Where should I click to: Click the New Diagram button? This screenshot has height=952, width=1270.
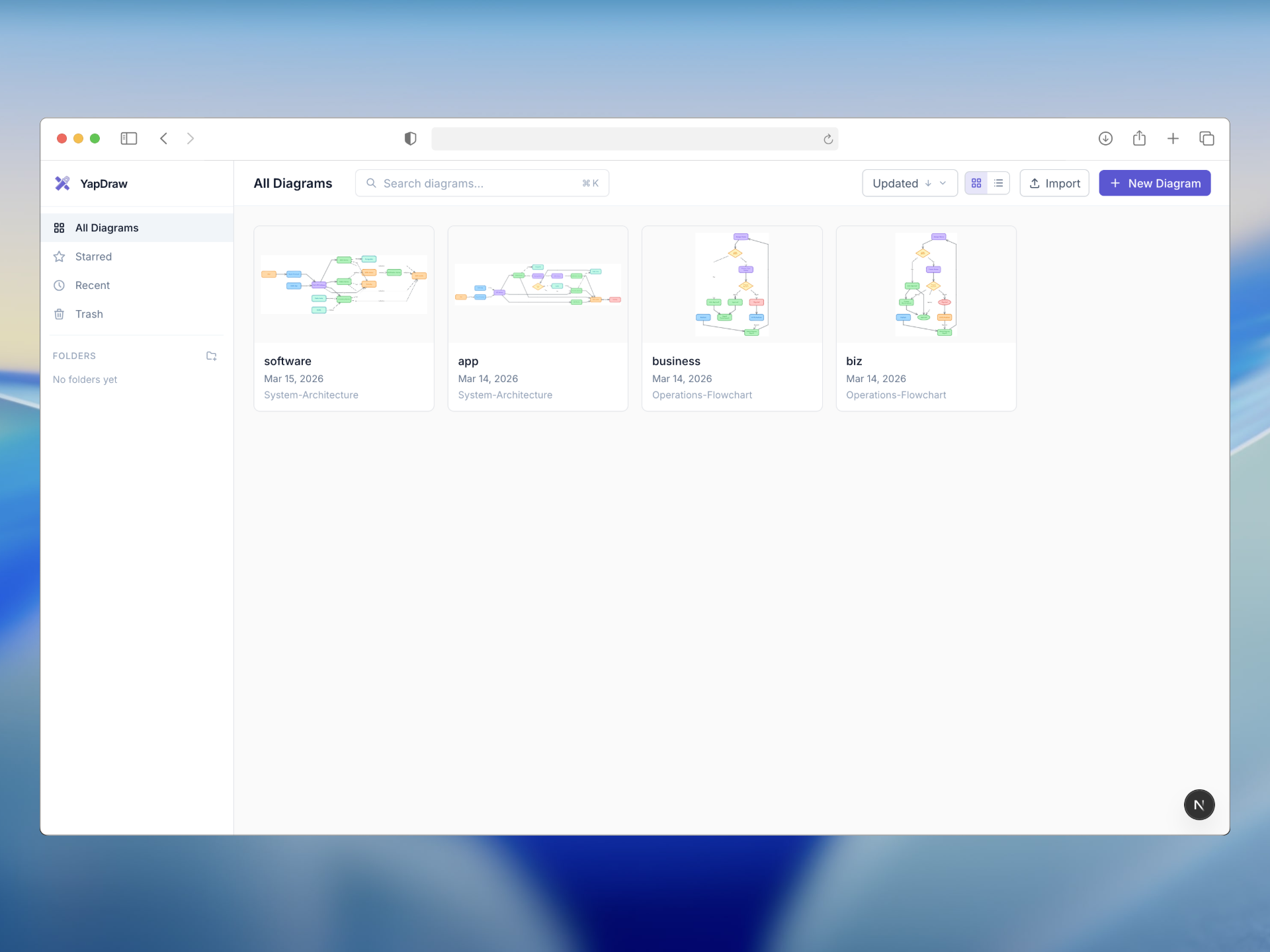tap(1154, 183)
